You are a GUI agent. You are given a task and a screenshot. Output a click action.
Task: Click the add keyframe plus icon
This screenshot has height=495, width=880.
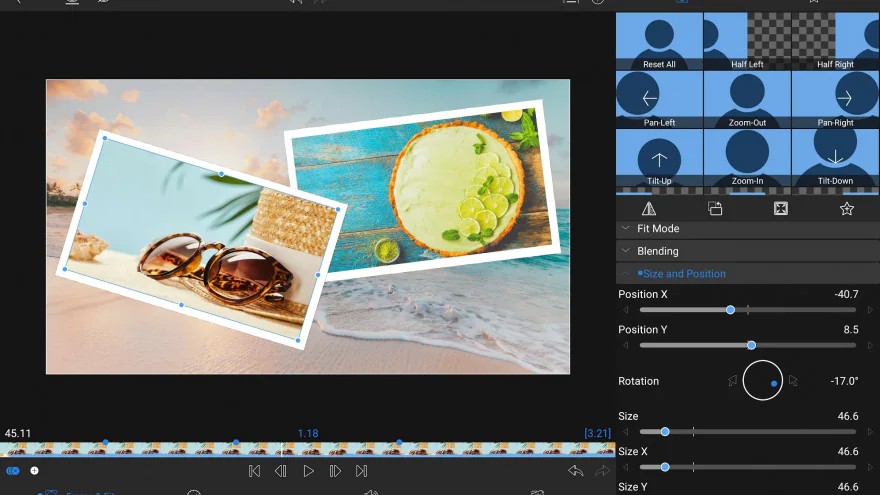[35, 471]
